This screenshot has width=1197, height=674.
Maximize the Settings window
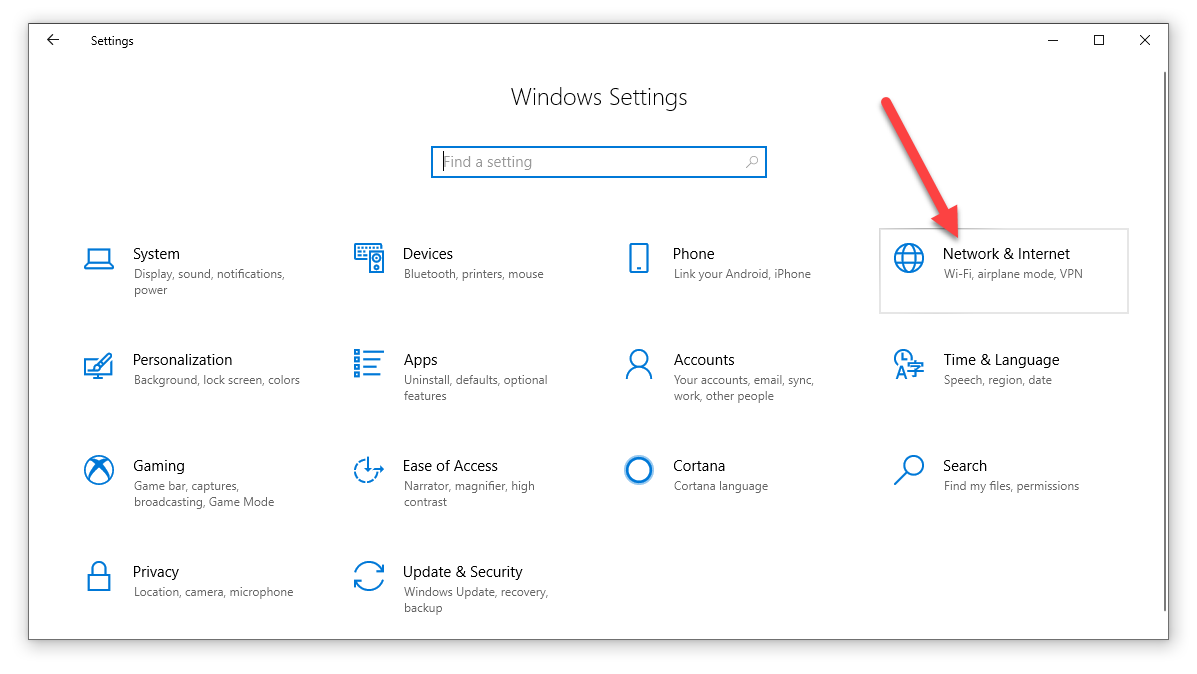point(1099,40)
